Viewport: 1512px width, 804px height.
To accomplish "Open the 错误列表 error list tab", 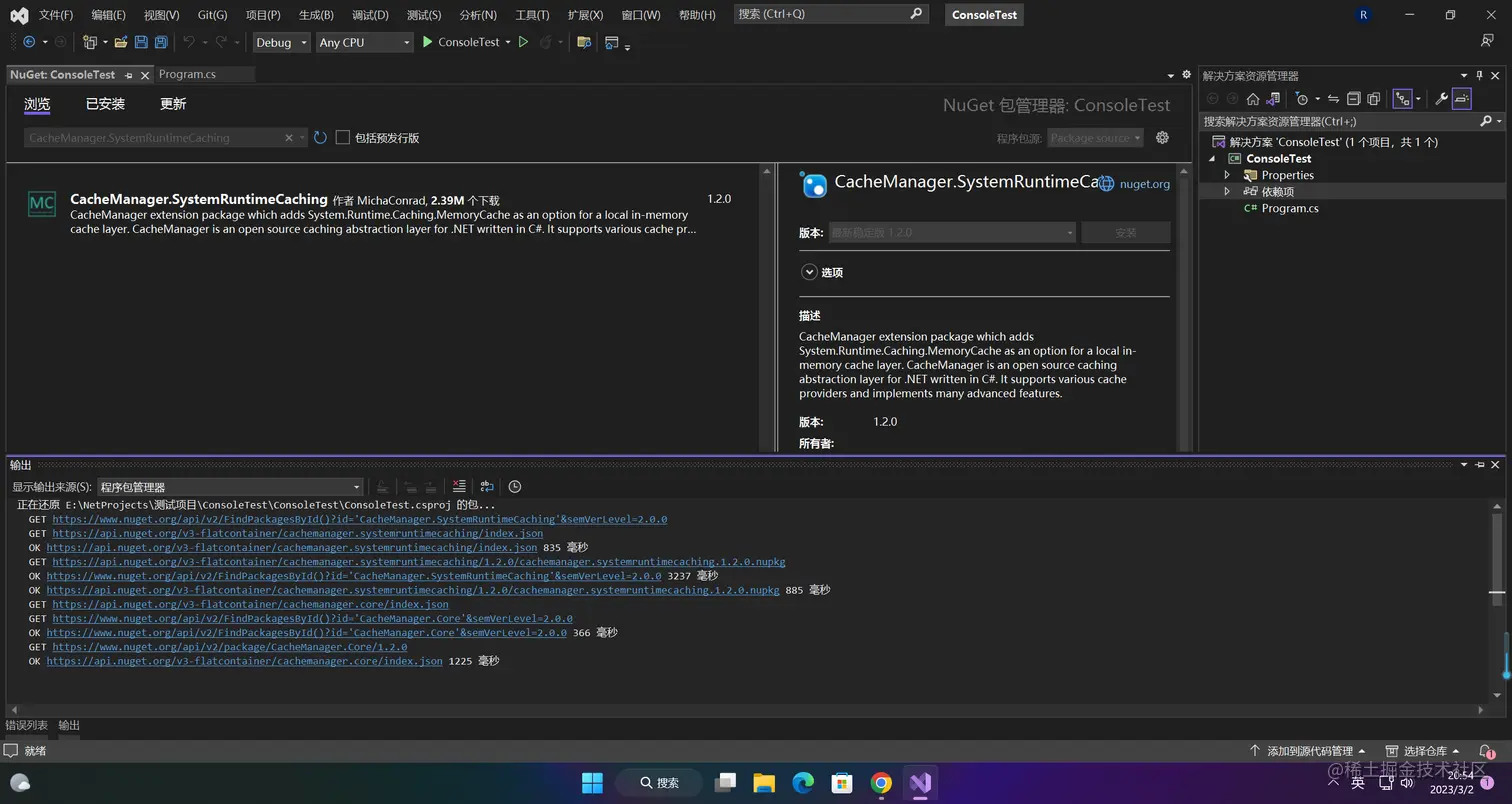I will click(x=27, y=726).
